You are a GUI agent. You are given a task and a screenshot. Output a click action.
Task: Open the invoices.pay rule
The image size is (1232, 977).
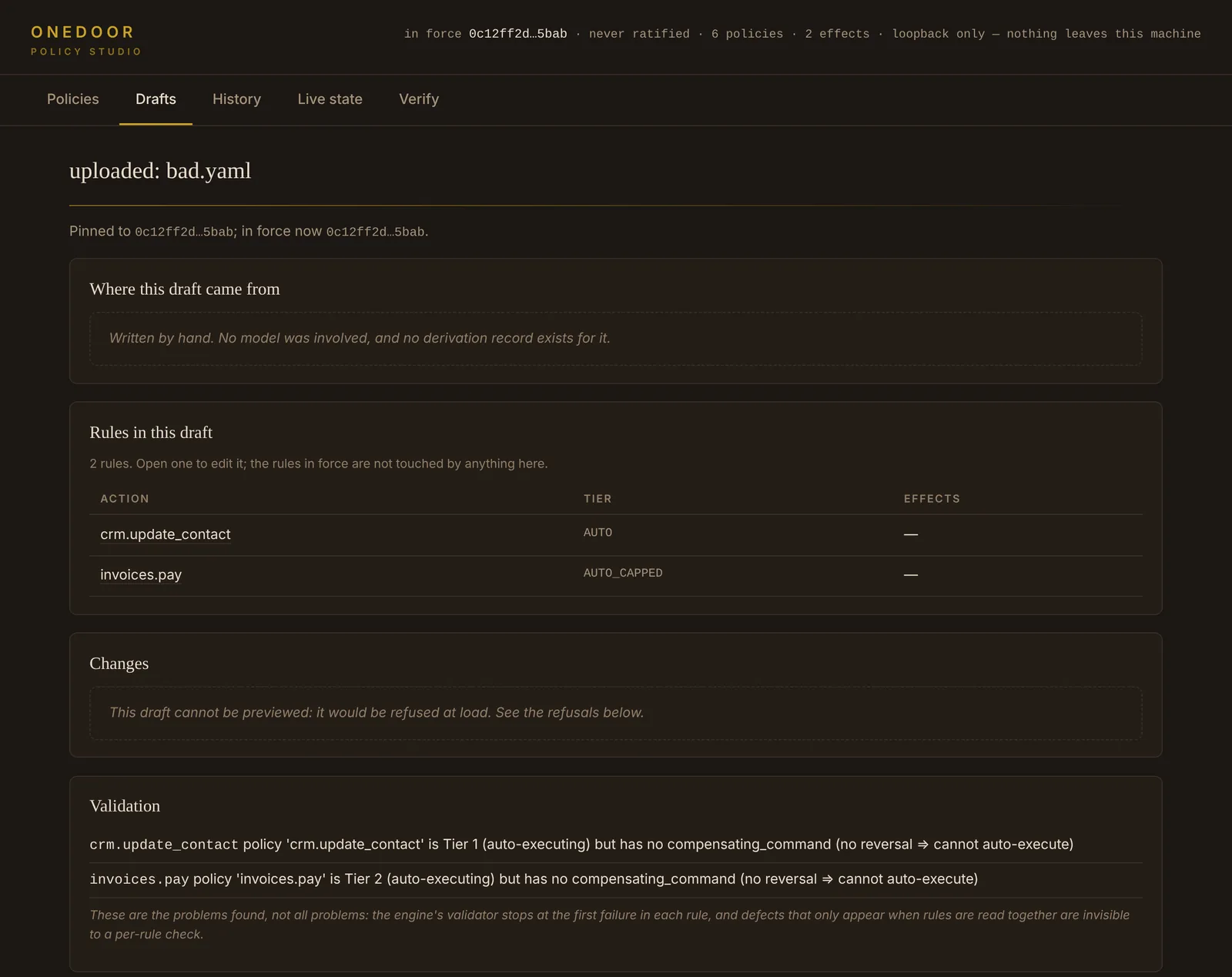pos(141,574)
